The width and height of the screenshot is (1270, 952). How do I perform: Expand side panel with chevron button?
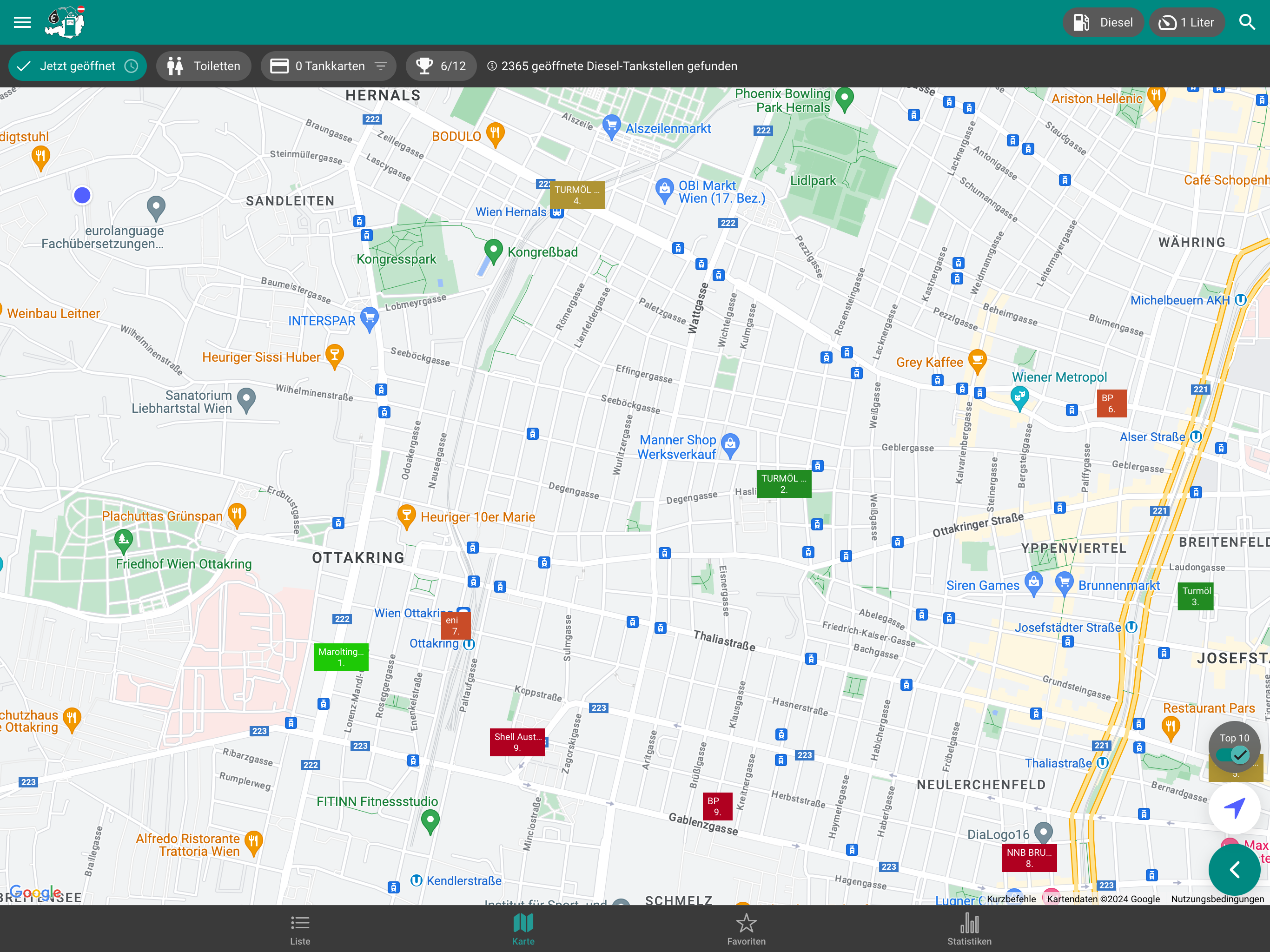pyautogui.click(x=1234, y=869)
